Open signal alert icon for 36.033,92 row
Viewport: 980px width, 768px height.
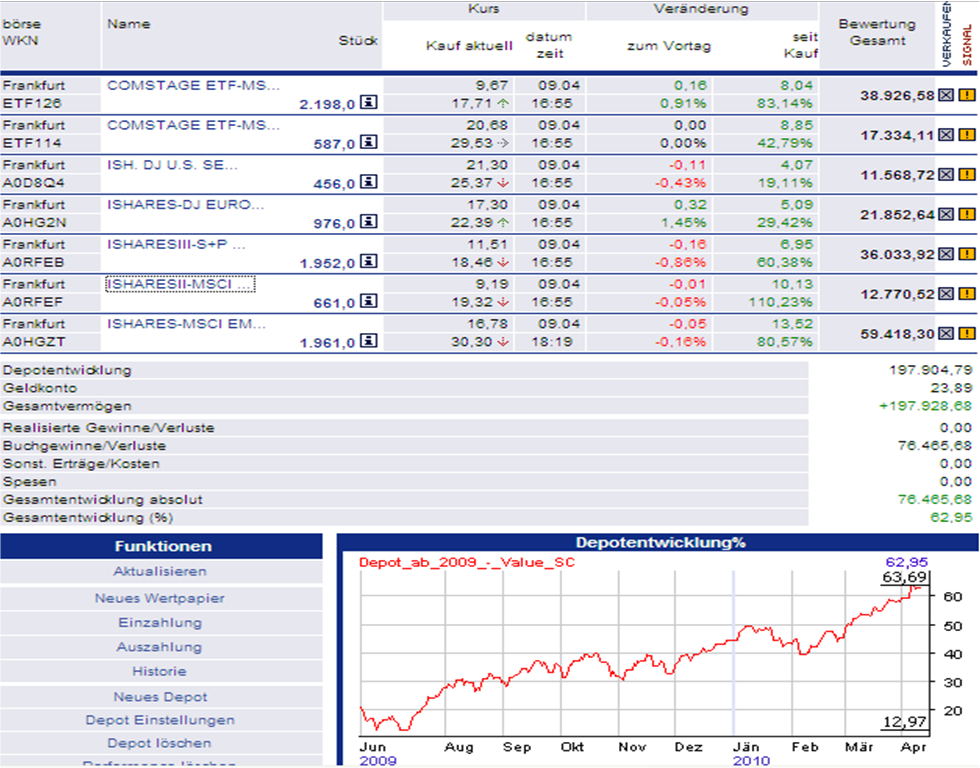click(x=967, y=254)
